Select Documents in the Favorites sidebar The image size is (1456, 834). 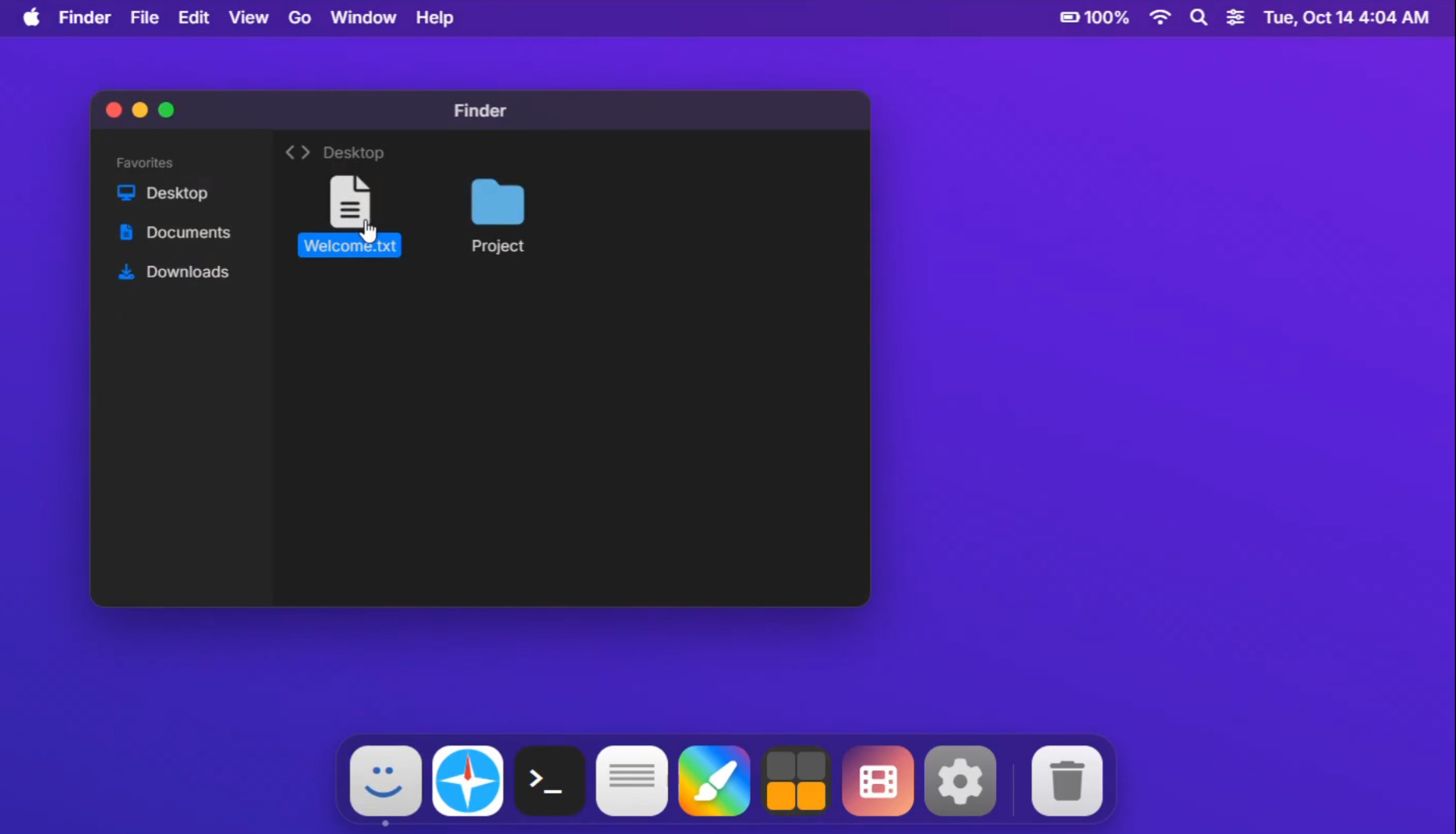[x=188, y=232]
